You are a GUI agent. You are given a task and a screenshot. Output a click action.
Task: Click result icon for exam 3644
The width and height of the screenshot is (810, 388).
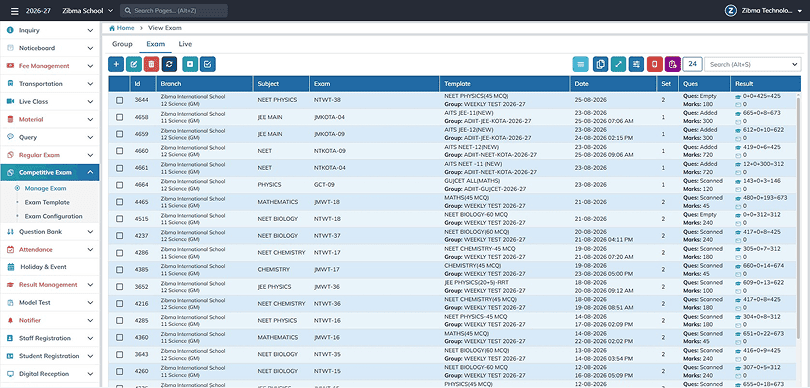click(x=737, y=97)
